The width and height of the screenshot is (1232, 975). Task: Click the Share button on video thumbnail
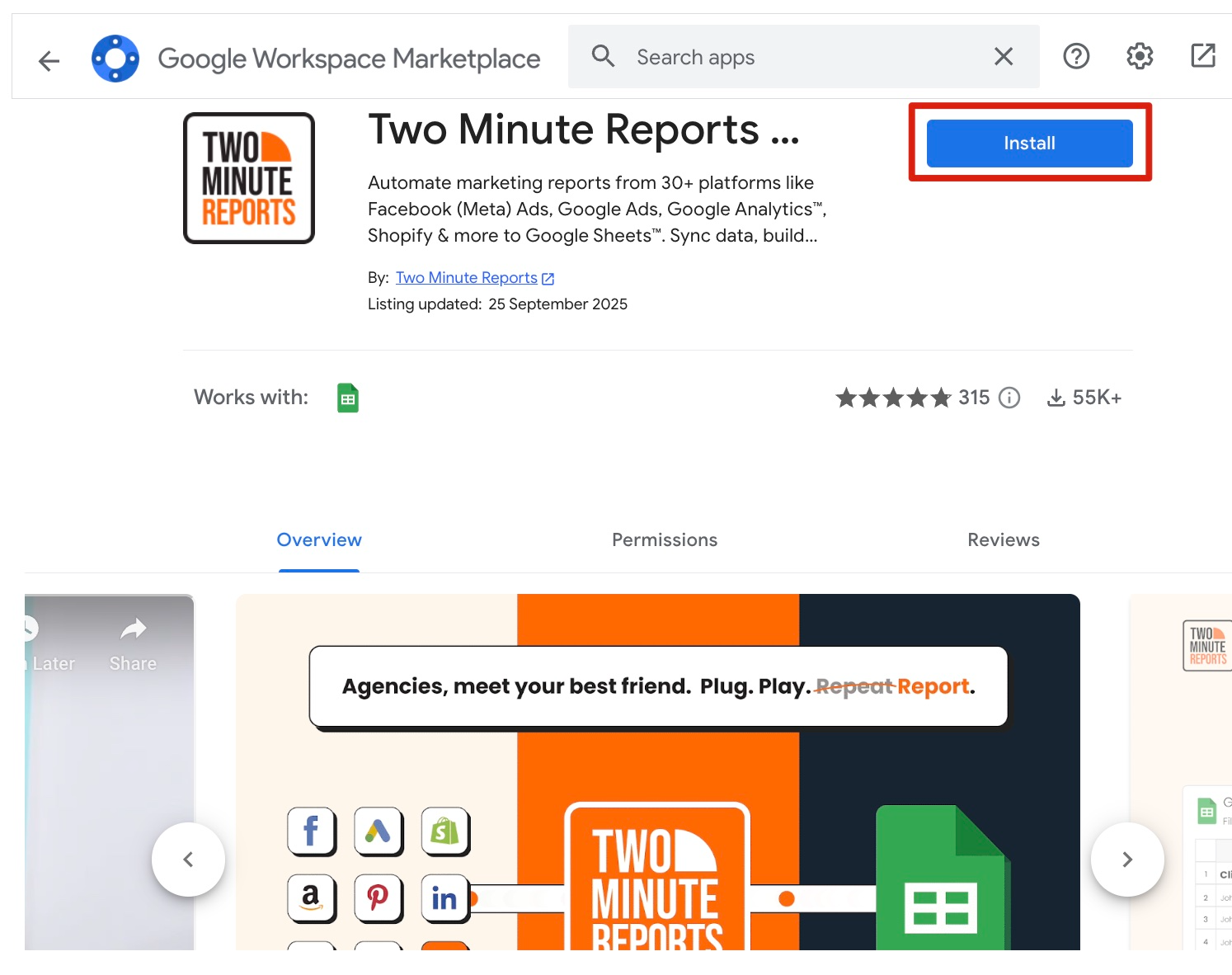pyautogui.click(x=133, y=644)
